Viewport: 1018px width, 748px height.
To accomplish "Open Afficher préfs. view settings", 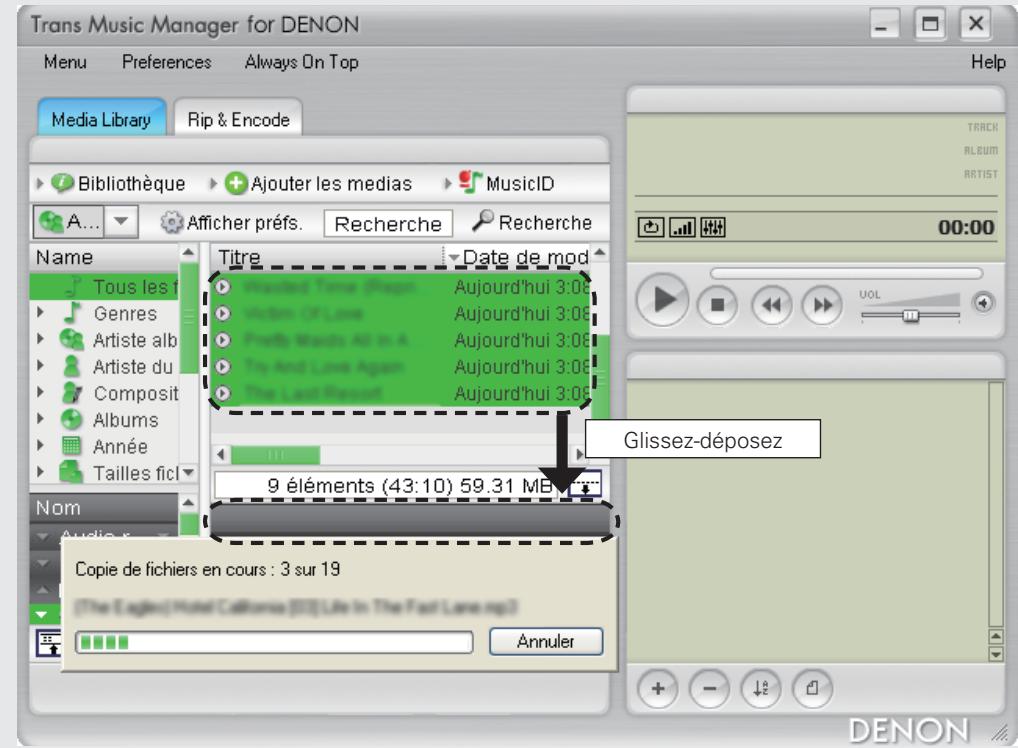I will (231, 223).
